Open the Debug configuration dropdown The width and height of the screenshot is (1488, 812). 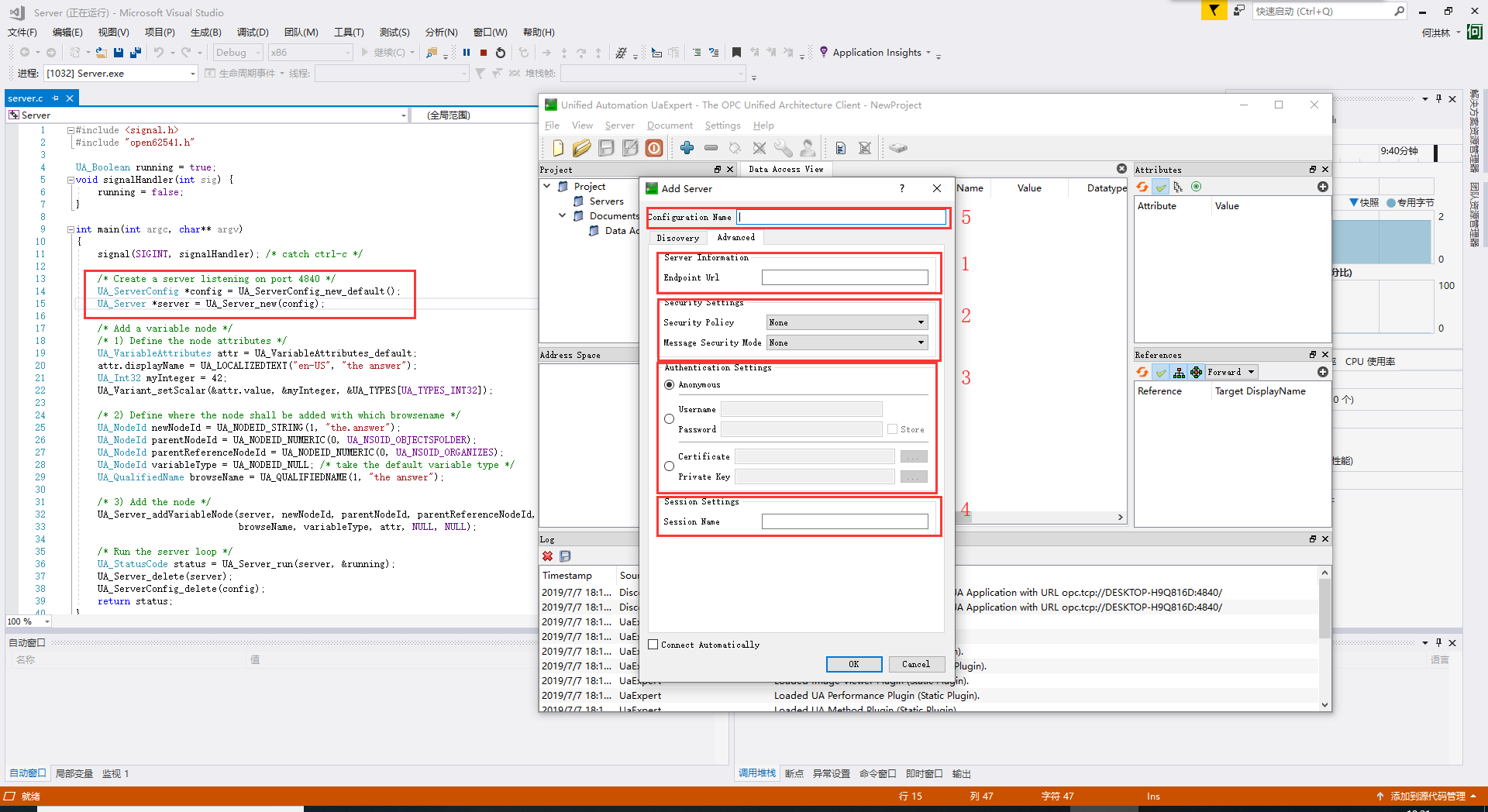click(x=237, y=53)
